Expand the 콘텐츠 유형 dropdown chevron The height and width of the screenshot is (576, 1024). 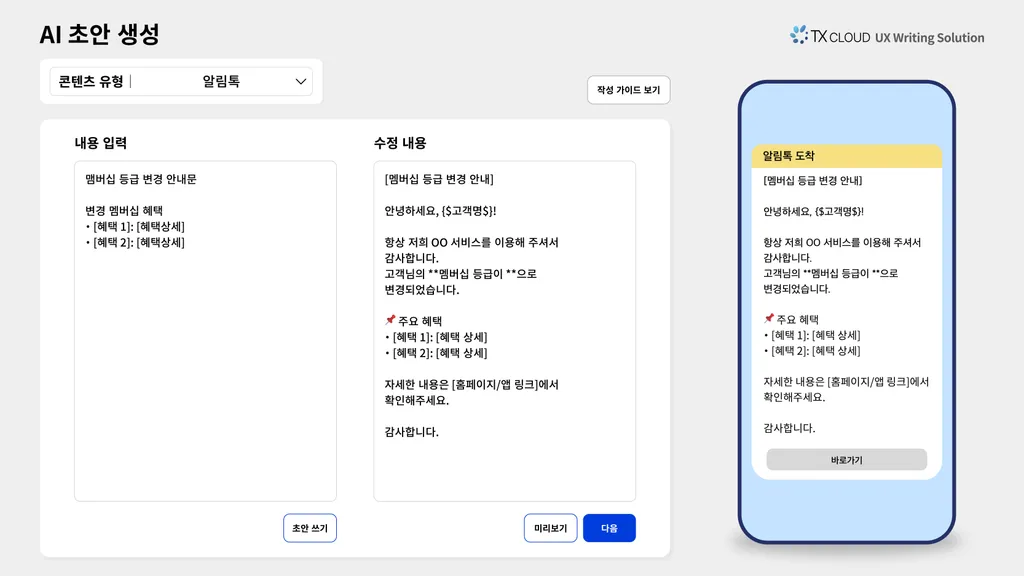300,82
